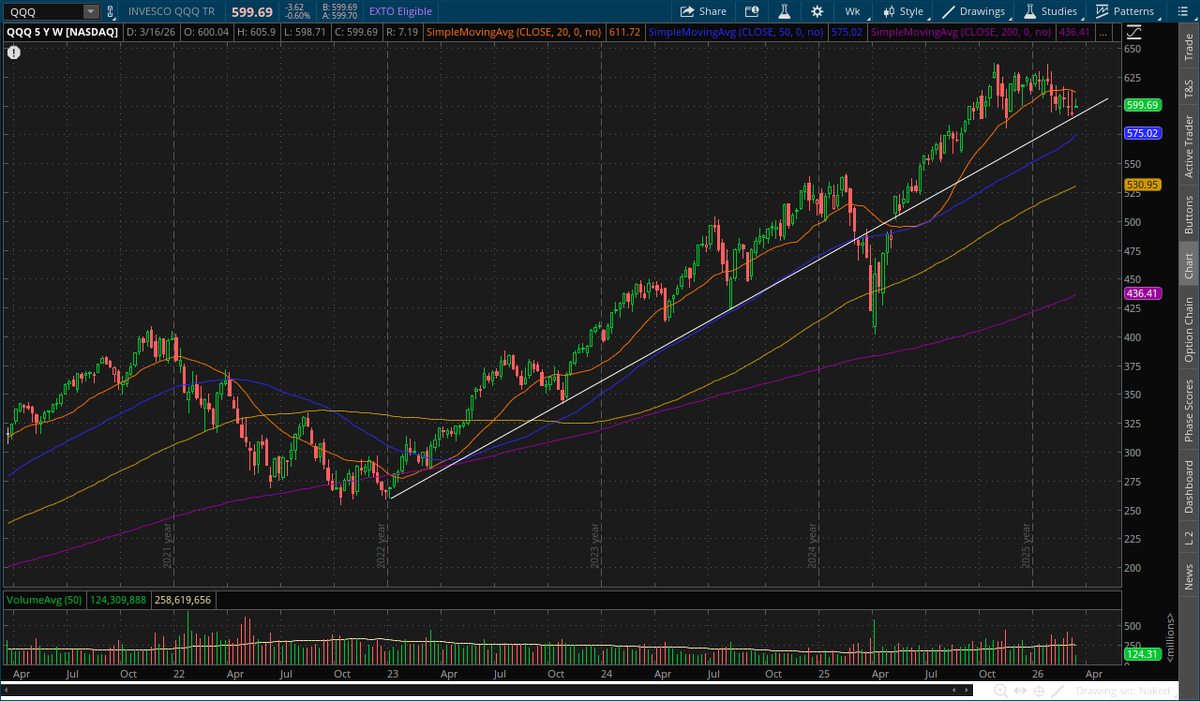The width and height of the screenshot is (1200, 701).
Task: Open the Trade side tab
Action: click(x=1188, y=44)
